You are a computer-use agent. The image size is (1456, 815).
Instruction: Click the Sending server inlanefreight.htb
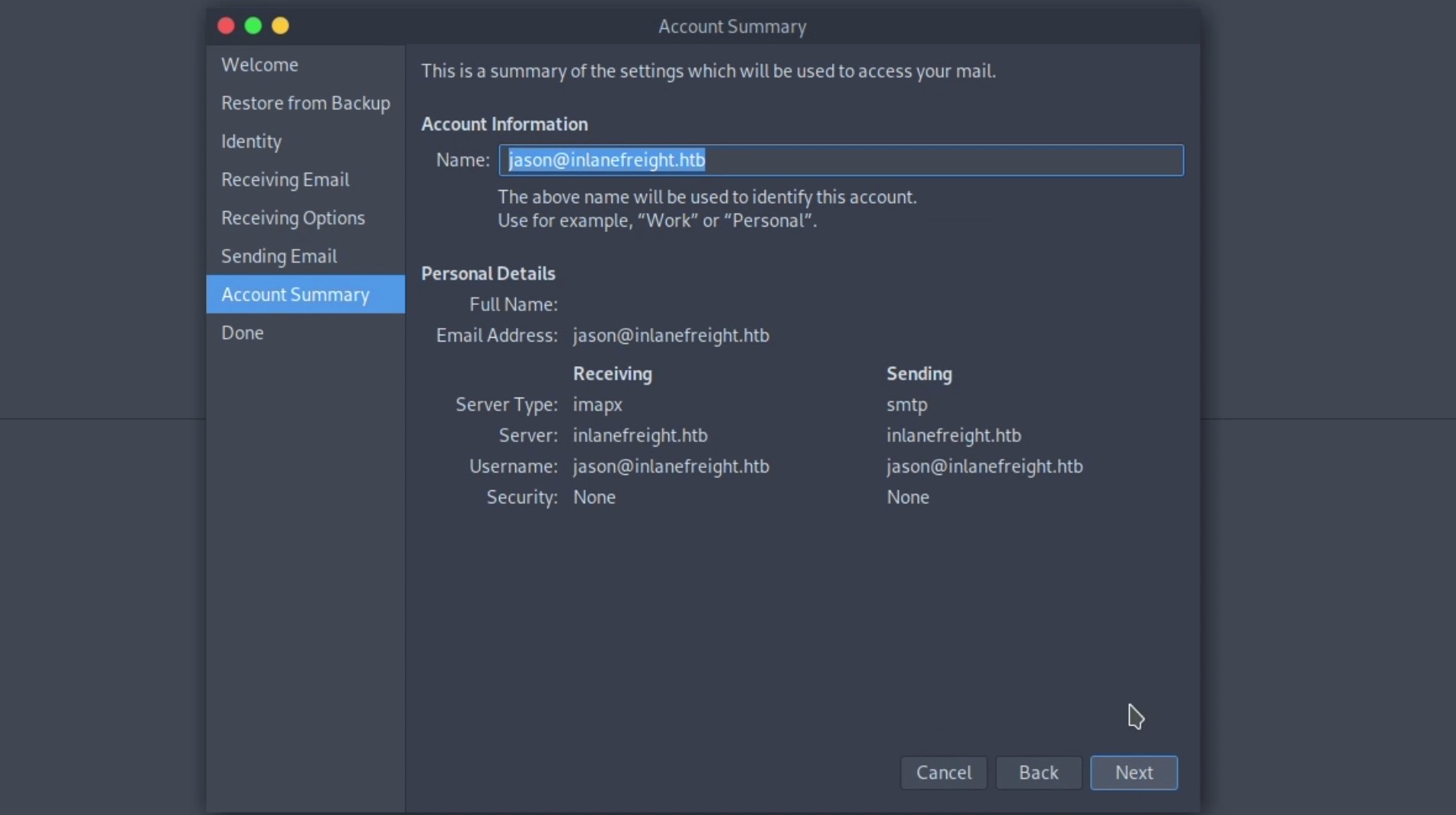954,435
